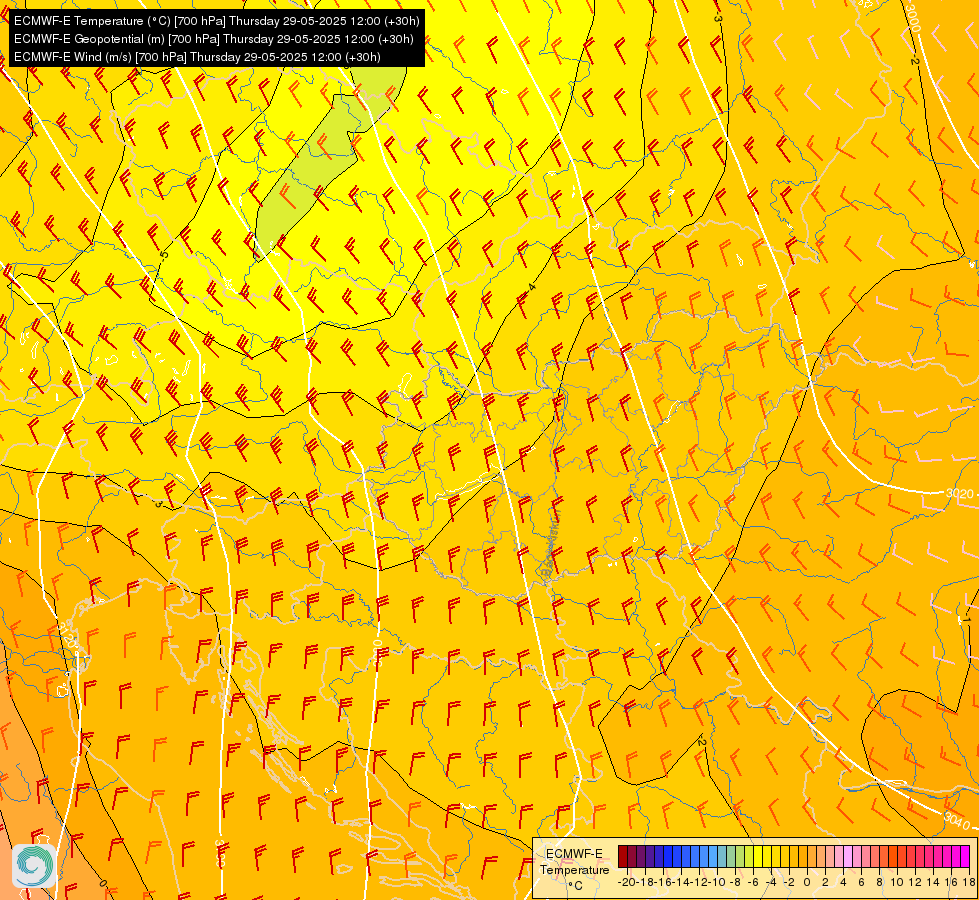Screen dimensions: 979x900
Task: Click the isotherm label 4 on the map
Action: (x=532, y=287)
